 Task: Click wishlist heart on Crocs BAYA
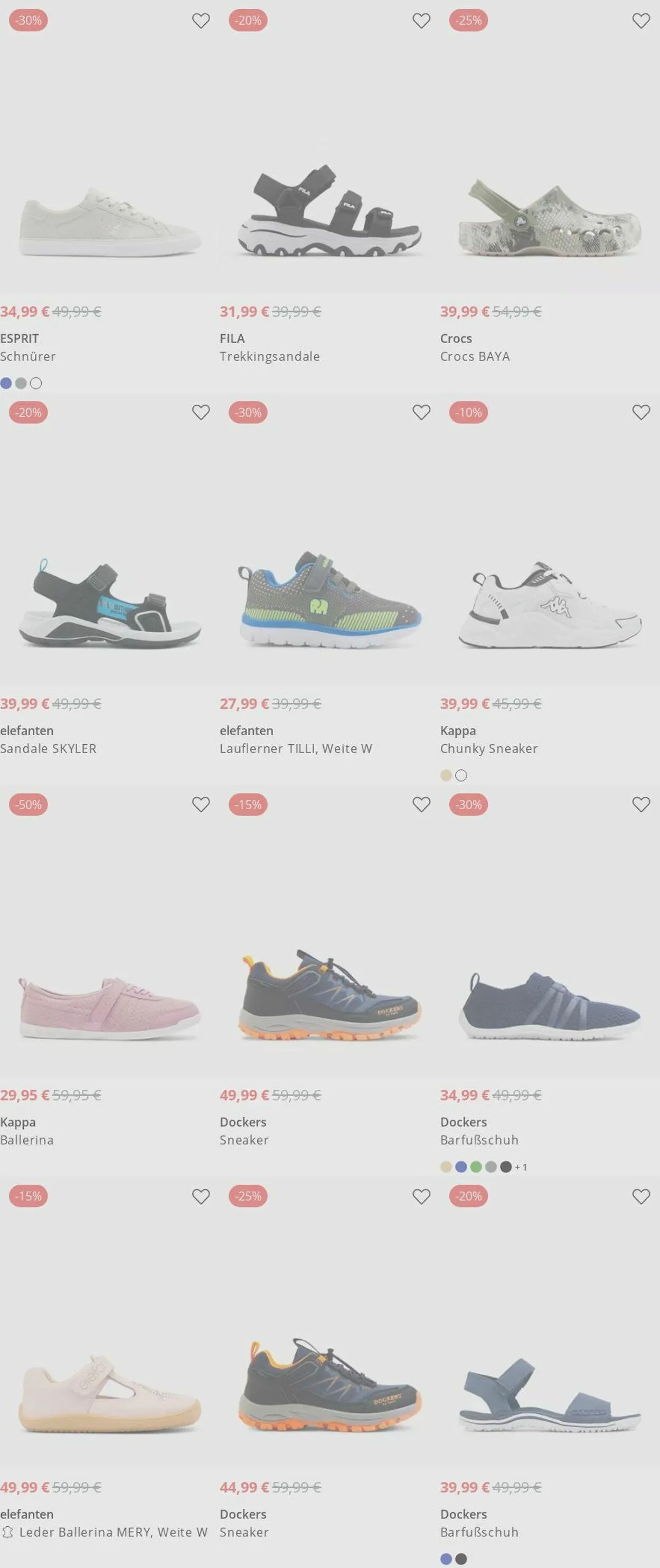point(641,21)
